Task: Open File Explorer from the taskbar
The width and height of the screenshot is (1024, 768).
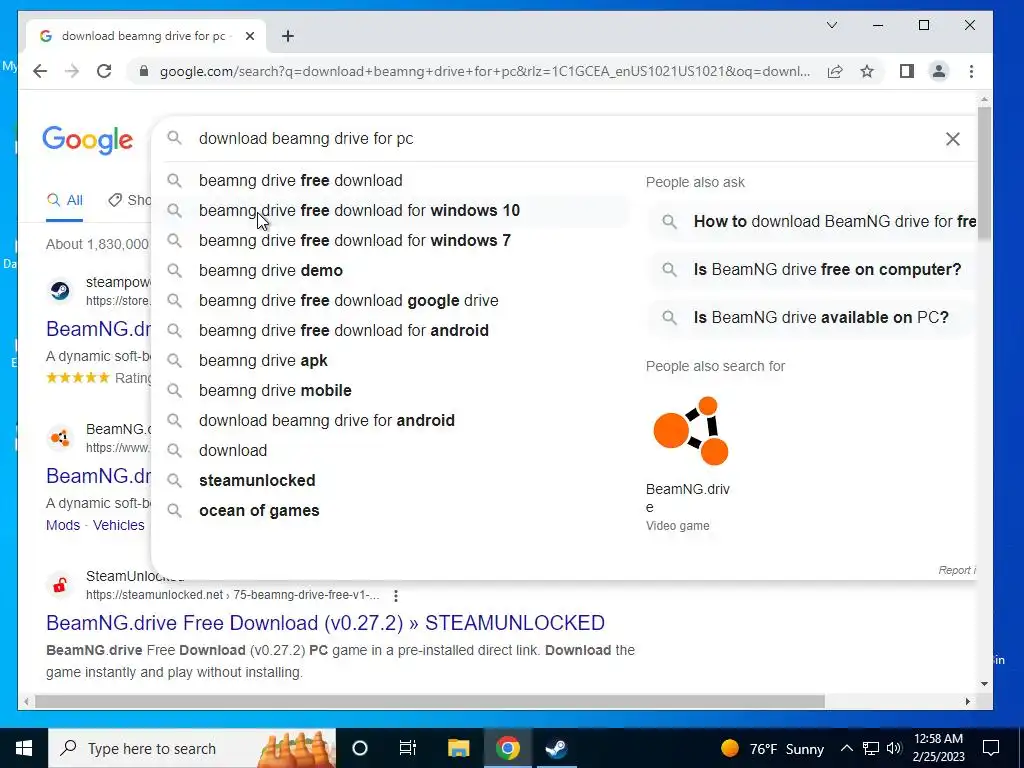Action: pos(458,748)
